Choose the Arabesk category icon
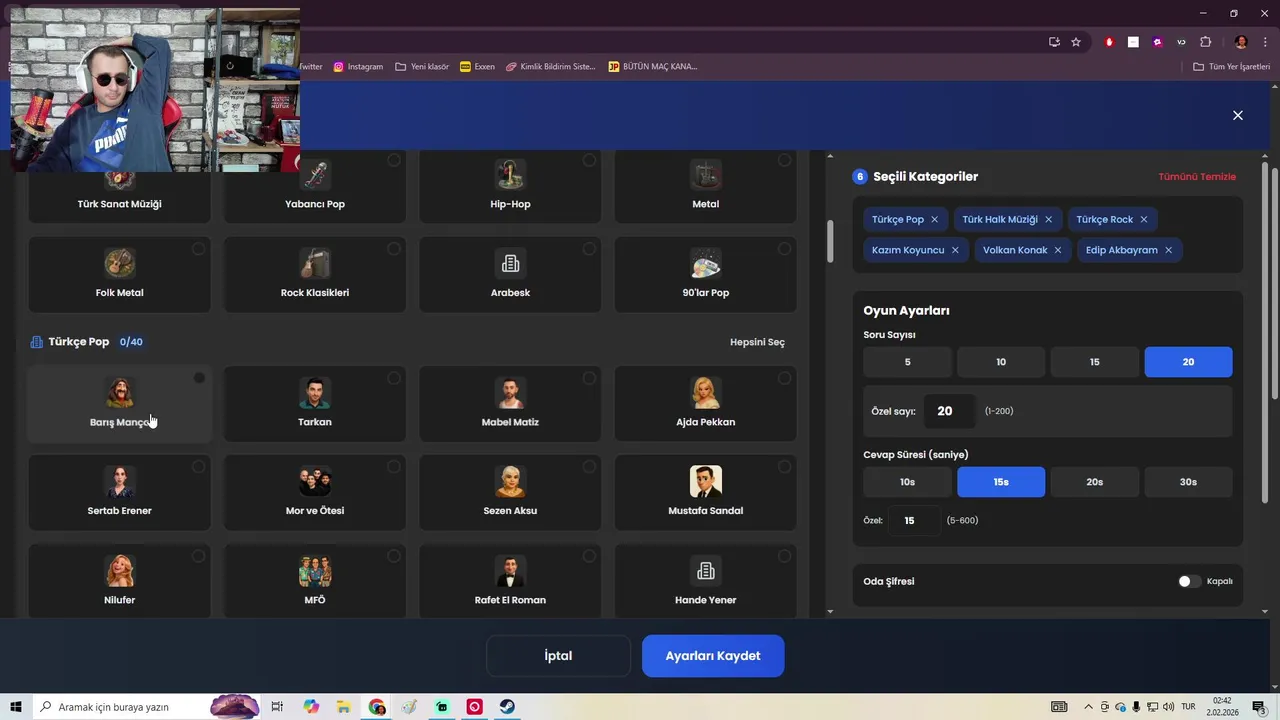Viewport: 1280px width, 720px height. [510, 264]
